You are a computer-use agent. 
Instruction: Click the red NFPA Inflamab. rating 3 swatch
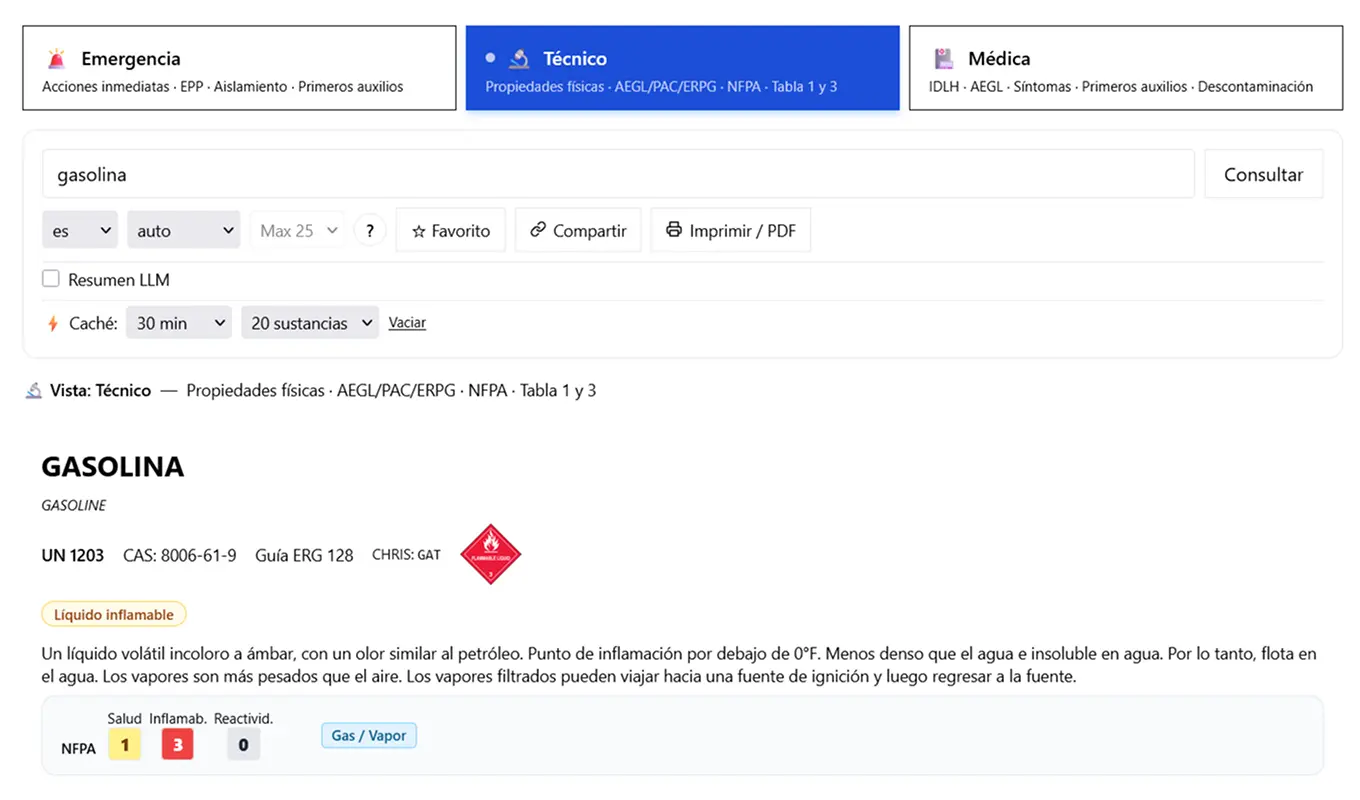[x=177, y=744]
